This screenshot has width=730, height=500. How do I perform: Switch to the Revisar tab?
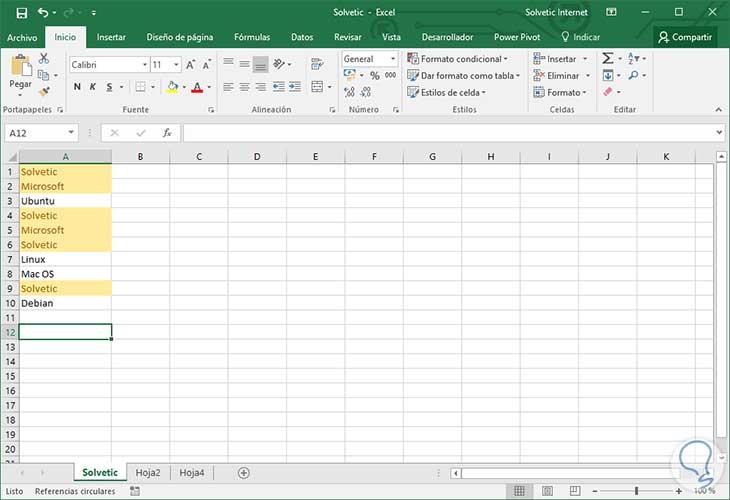(x=347, y=37)
